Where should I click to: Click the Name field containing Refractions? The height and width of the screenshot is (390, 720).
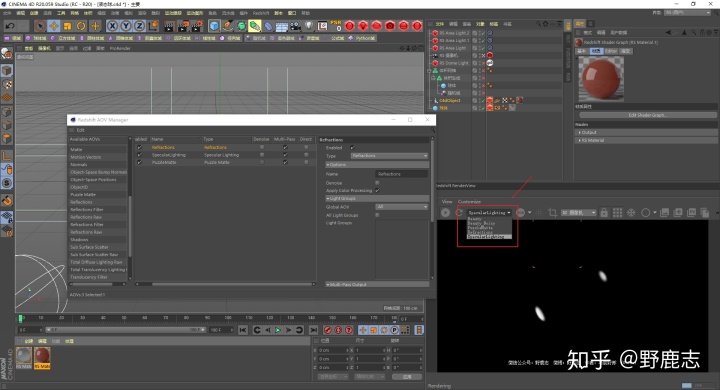[x=402, y=174]
